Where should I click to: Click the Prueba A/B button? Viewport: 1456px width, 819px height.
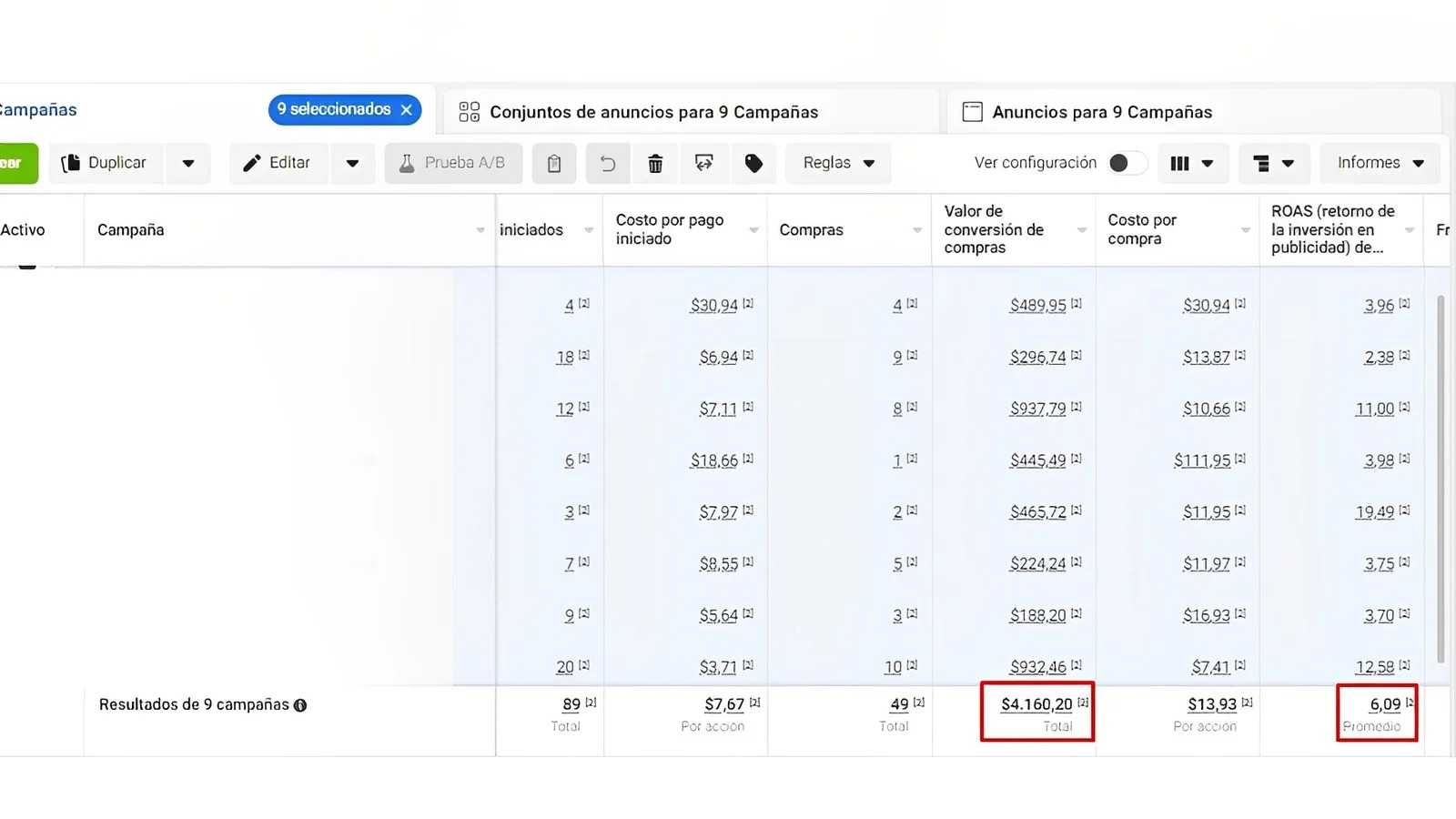tap(453, 164)
